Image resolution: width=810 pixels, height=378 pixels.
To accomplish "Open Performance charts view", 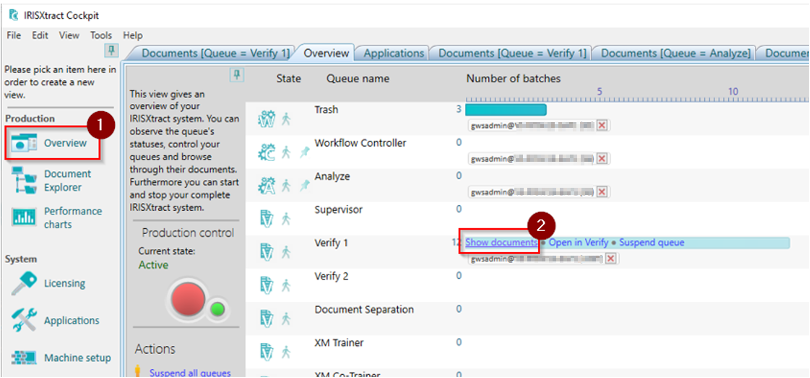I will pos(57,218).
